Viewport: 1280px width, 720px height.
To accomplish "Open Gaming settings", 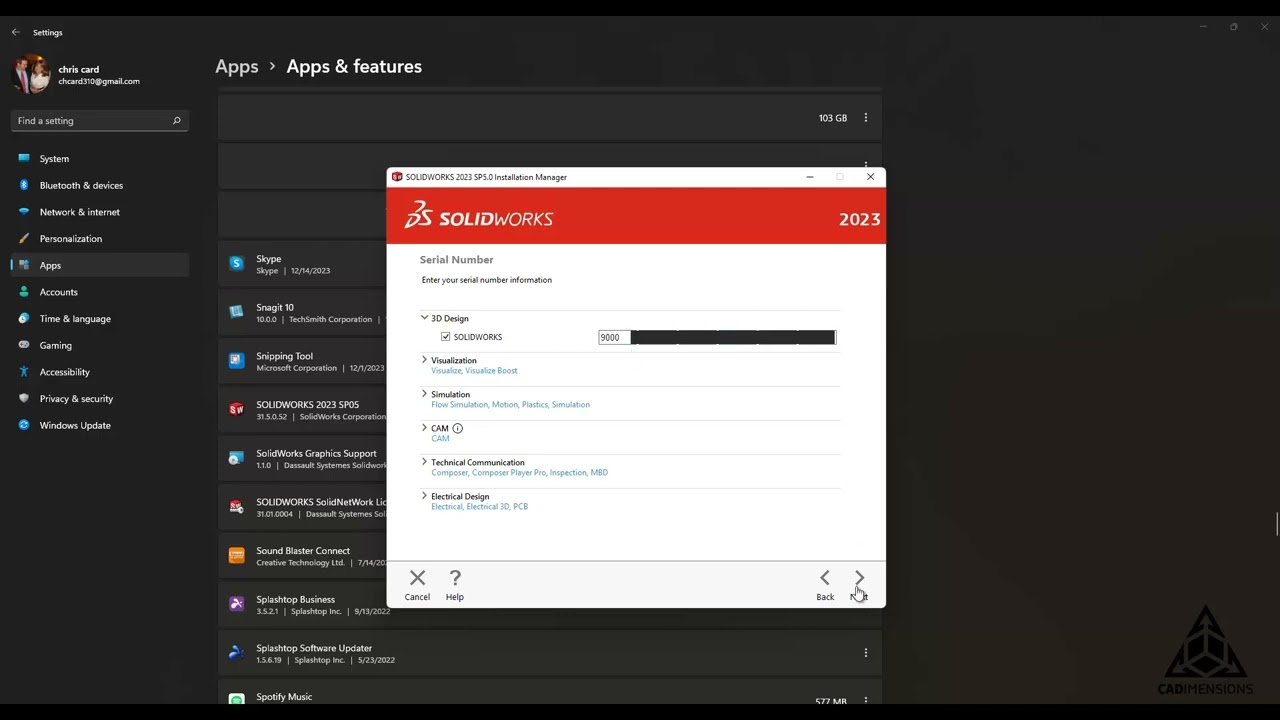I will click(100, 345).
